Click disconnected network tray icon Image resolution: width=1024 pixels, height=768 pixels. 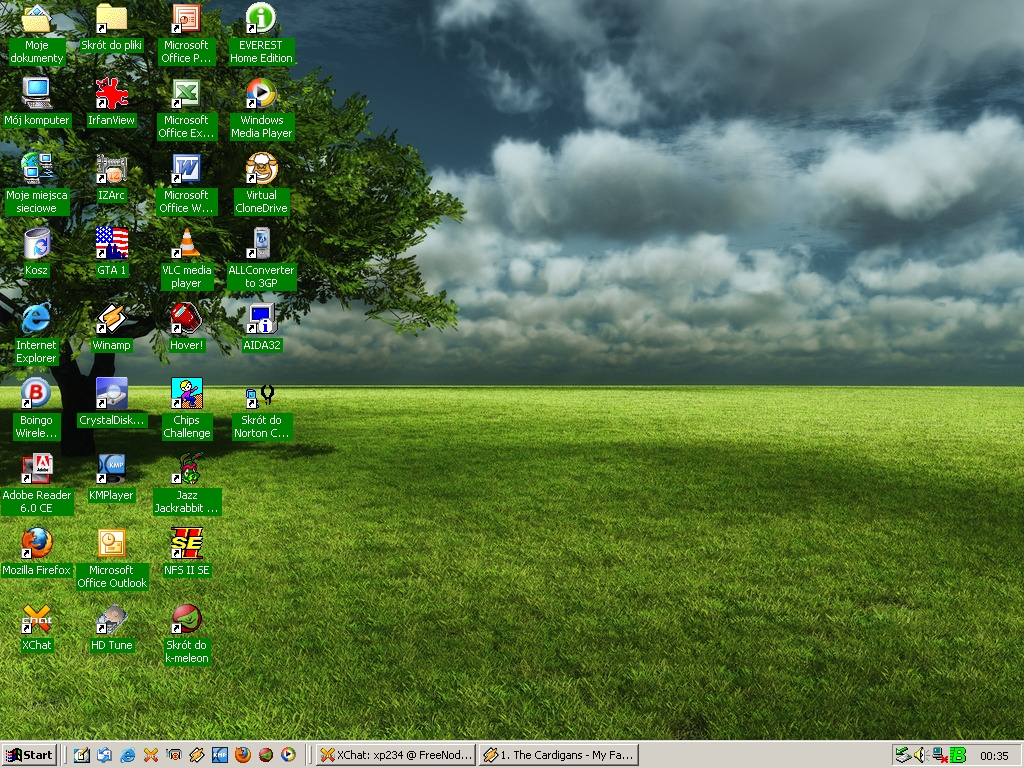point(940,756)
